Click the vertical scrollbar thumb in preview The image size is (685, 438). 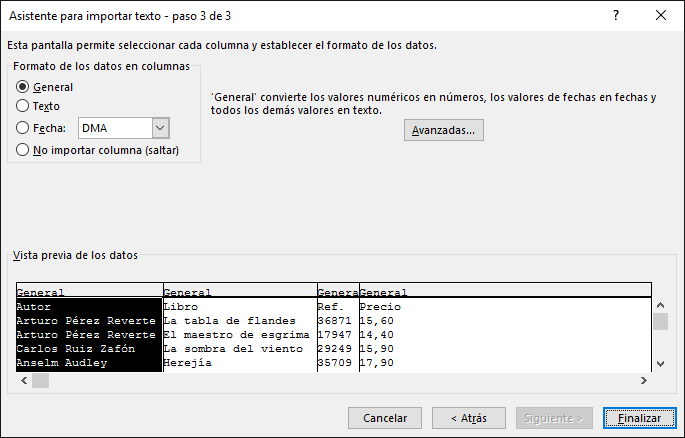point(659,321)
